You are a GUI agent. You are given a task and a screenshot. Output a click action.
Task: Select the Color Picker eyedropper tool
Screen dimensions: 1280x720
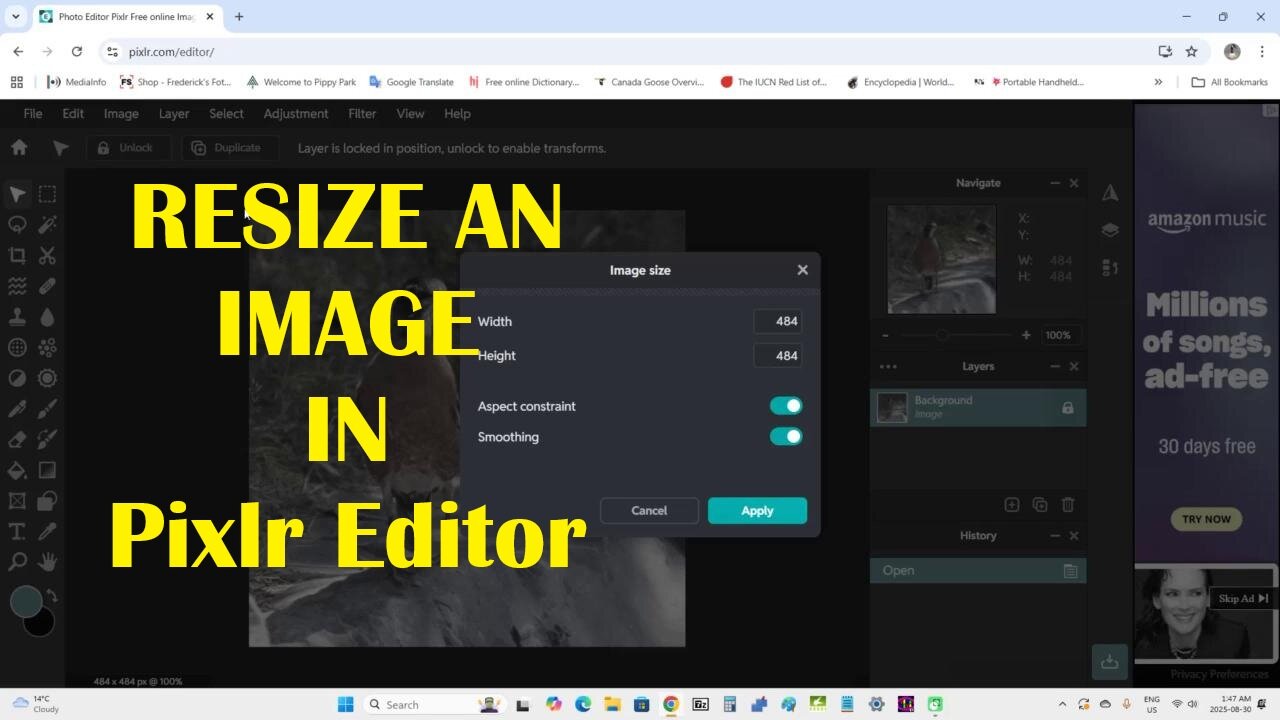click(x=47, y=531)
